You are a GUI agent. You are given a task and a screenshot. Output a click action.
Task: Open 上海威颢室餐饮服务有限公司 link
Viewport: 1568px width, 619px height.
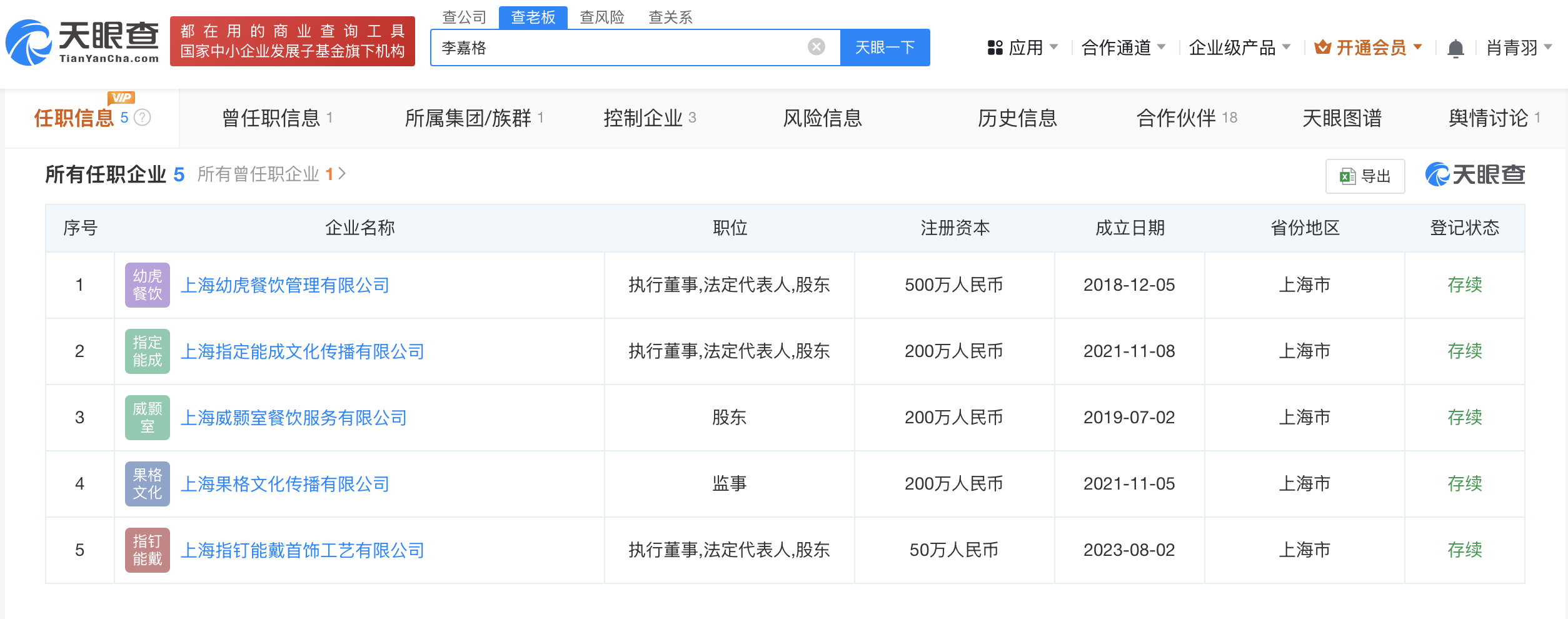294,418
